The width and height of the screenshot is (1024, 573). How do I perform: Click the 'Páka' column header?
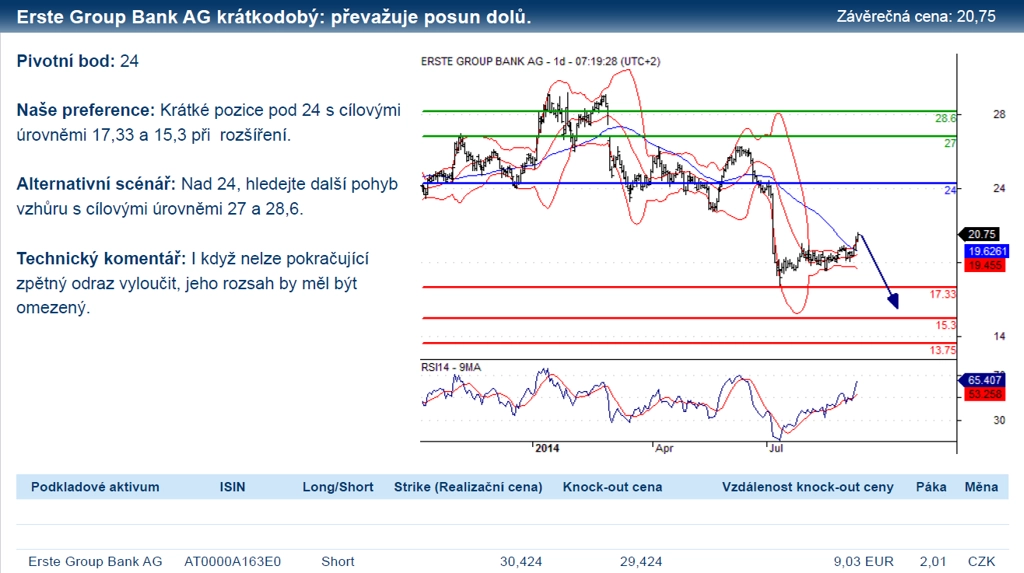(931, 487)
